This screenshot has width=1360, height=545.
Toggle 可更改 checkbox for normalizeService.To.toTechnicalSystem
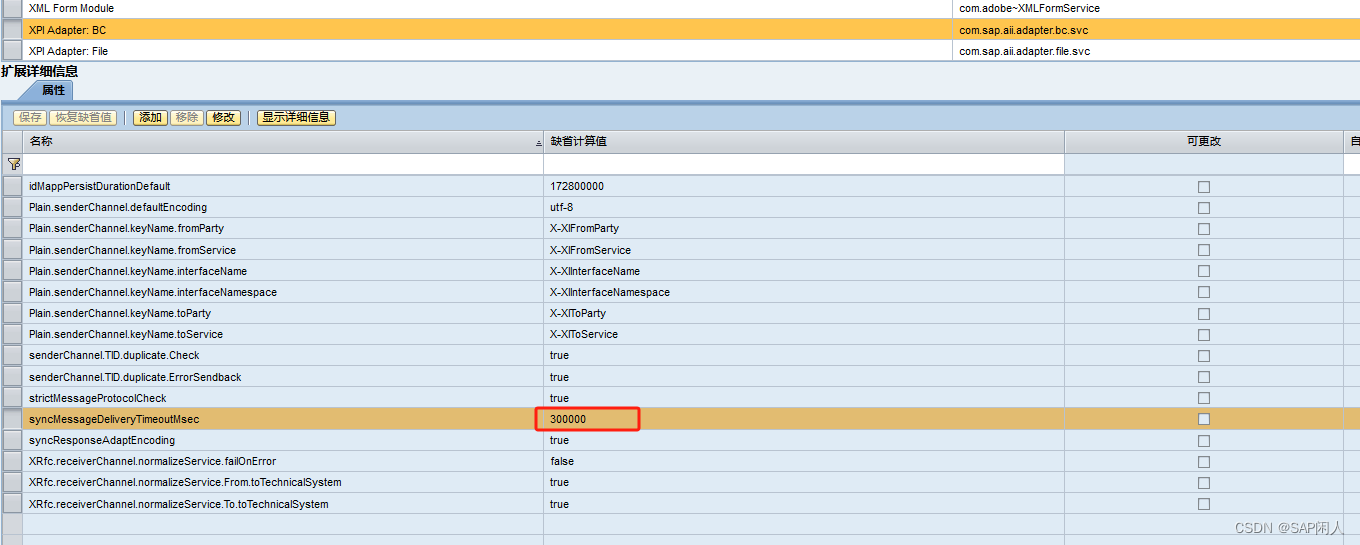pyautogui.click(x=1204, y=504)
